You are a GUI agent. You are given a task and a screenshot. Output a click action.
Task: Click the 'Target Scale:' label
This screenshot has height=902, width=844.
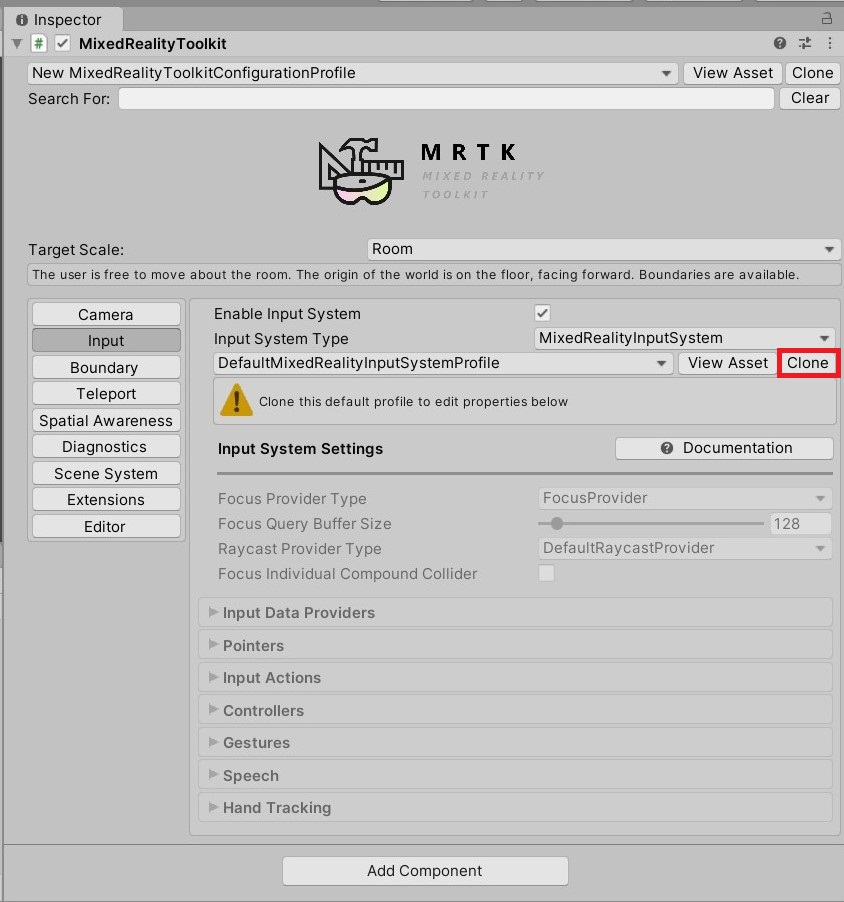[76, 250]
